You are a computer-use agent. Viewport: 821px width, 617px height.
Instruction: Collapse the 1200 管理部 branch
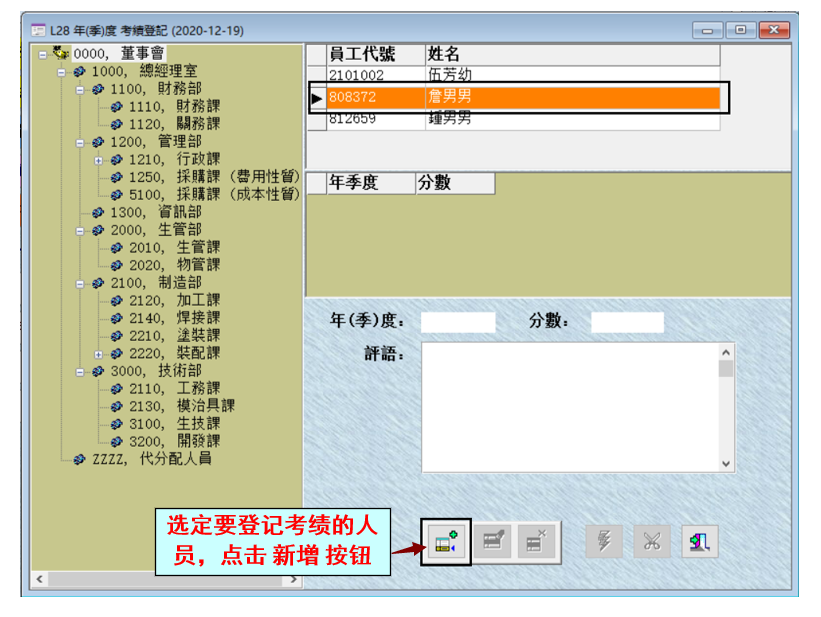(80, 143)
